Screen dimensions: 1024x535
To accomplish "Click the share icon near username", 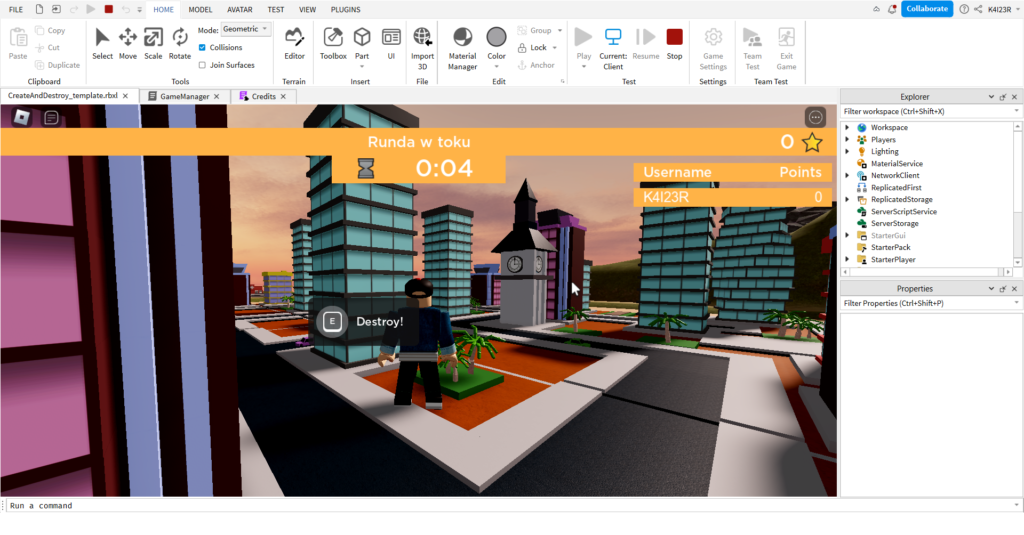I will point(978,9).
